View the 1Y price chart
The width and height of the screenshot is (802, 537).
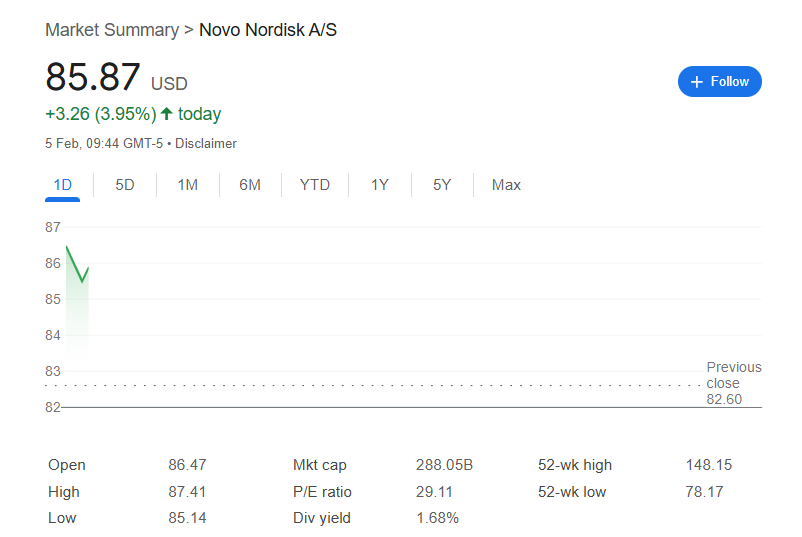(x=379, y=185)
